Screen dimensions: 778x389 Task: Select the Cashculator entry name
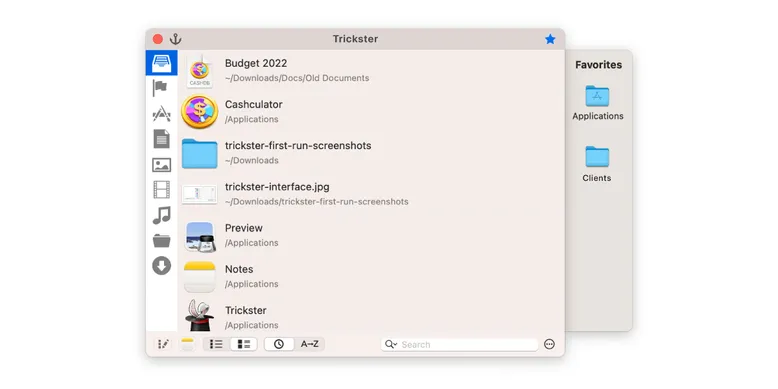pos(254,105)
